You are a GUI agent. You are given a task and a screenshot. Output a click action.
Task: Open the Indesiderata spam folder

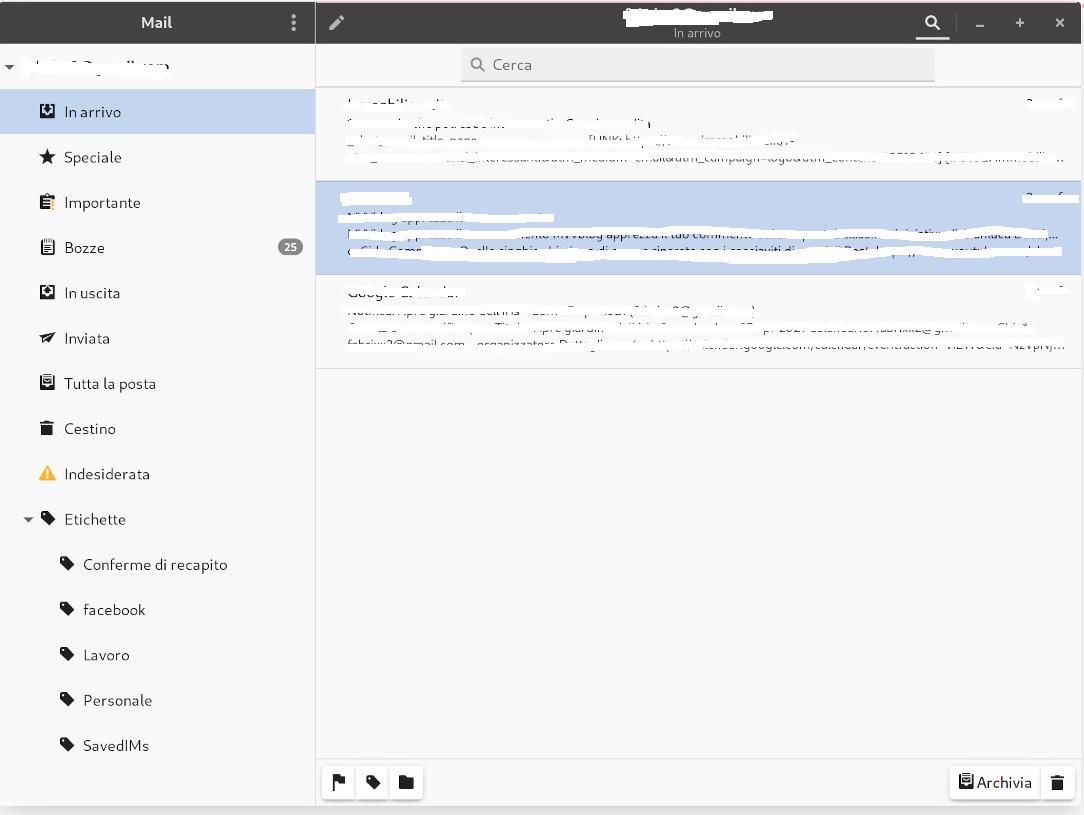(106, 474)
